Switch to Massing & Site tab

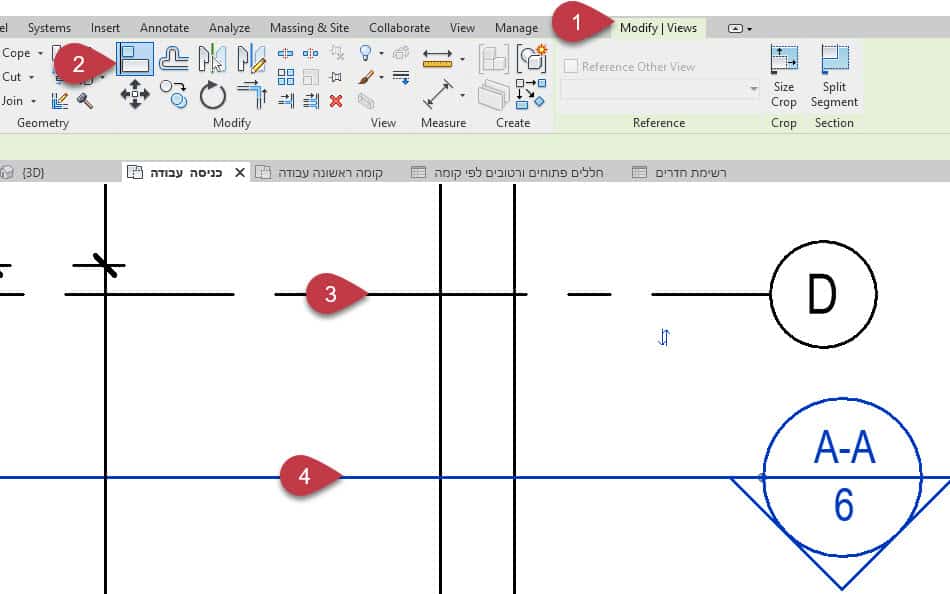[x=309, y=28]
